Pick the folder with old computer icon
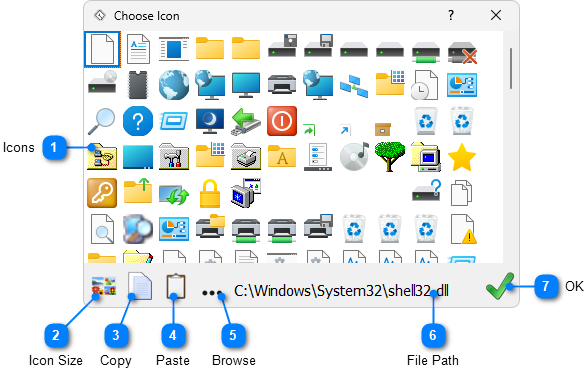 [426, 156]
